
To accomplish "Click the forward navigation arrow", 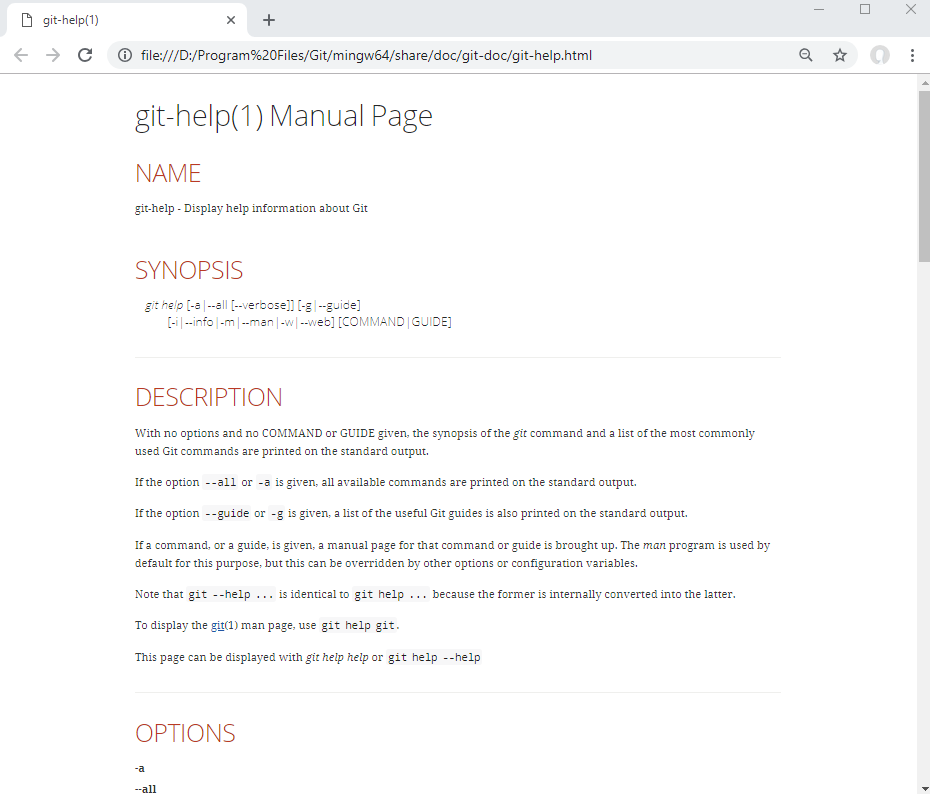I will 53,55.
